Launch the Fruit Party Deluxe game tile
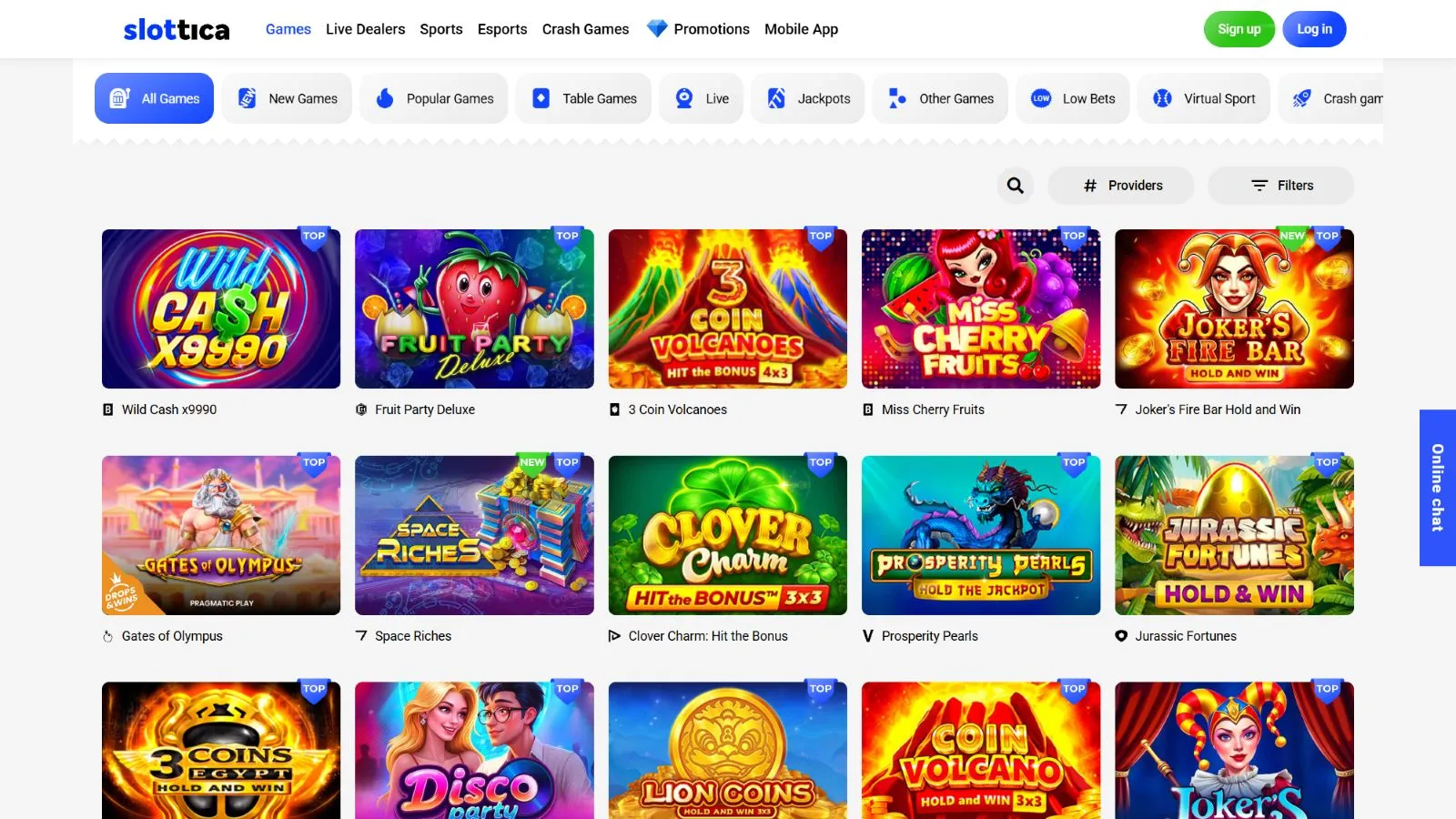This screenshot has height=819, width=1456. (x=474, y=308)
